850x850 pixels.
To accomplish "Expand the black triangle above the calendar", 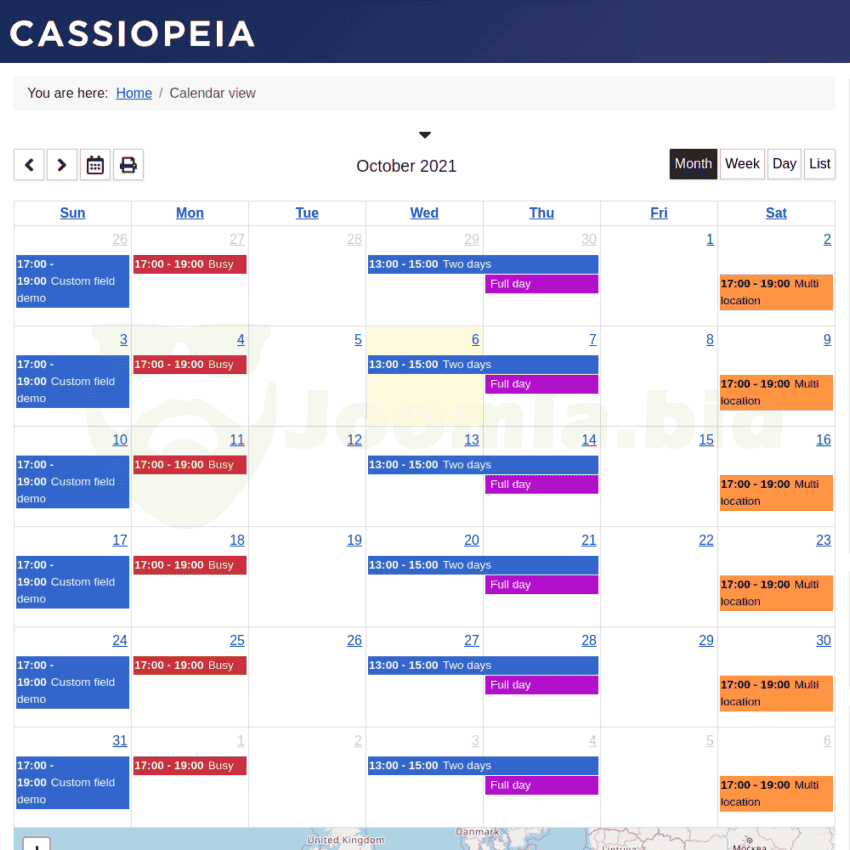I will tap(425, 135).
